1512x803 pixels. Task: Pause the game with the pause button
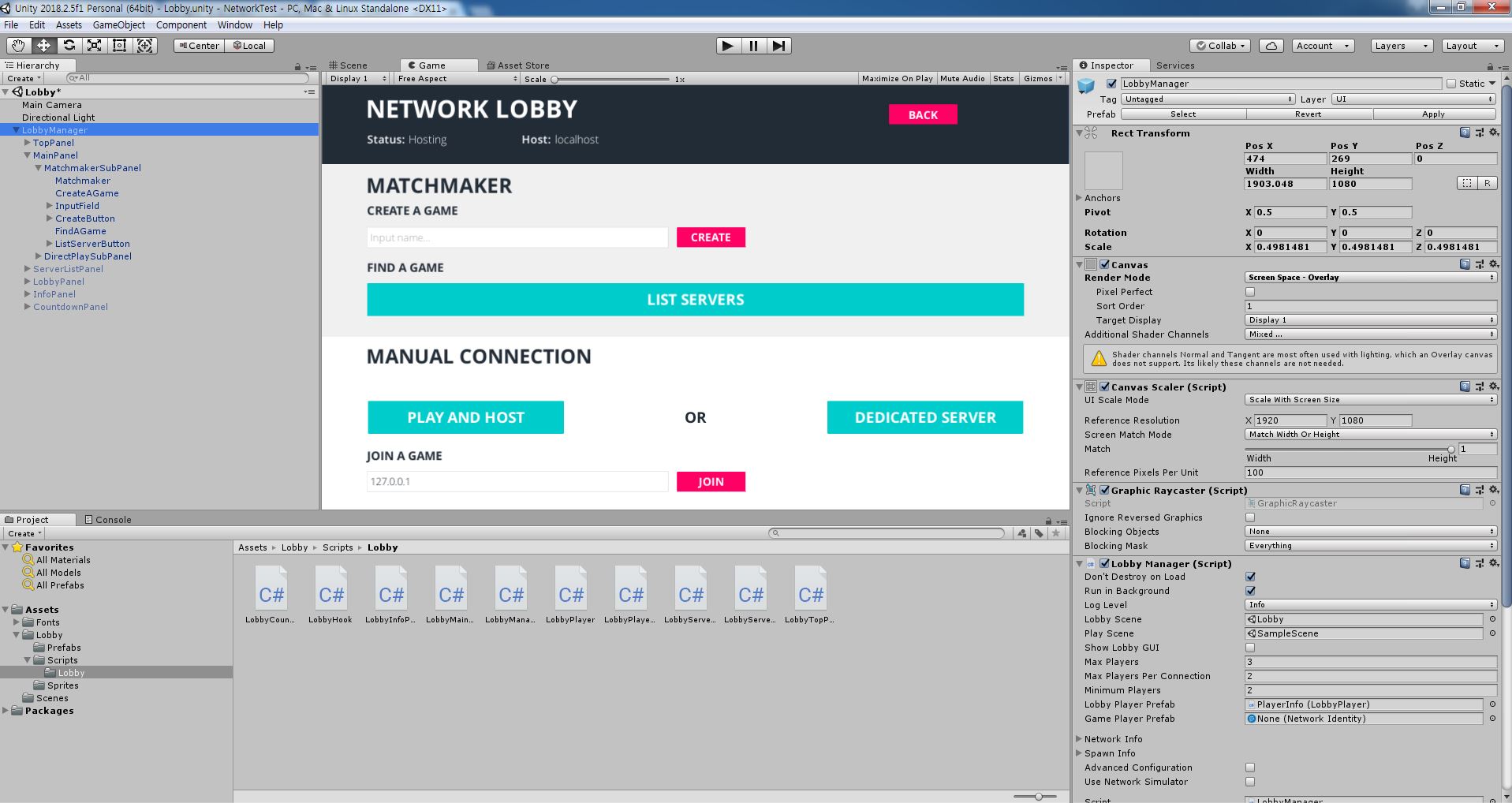753,46
